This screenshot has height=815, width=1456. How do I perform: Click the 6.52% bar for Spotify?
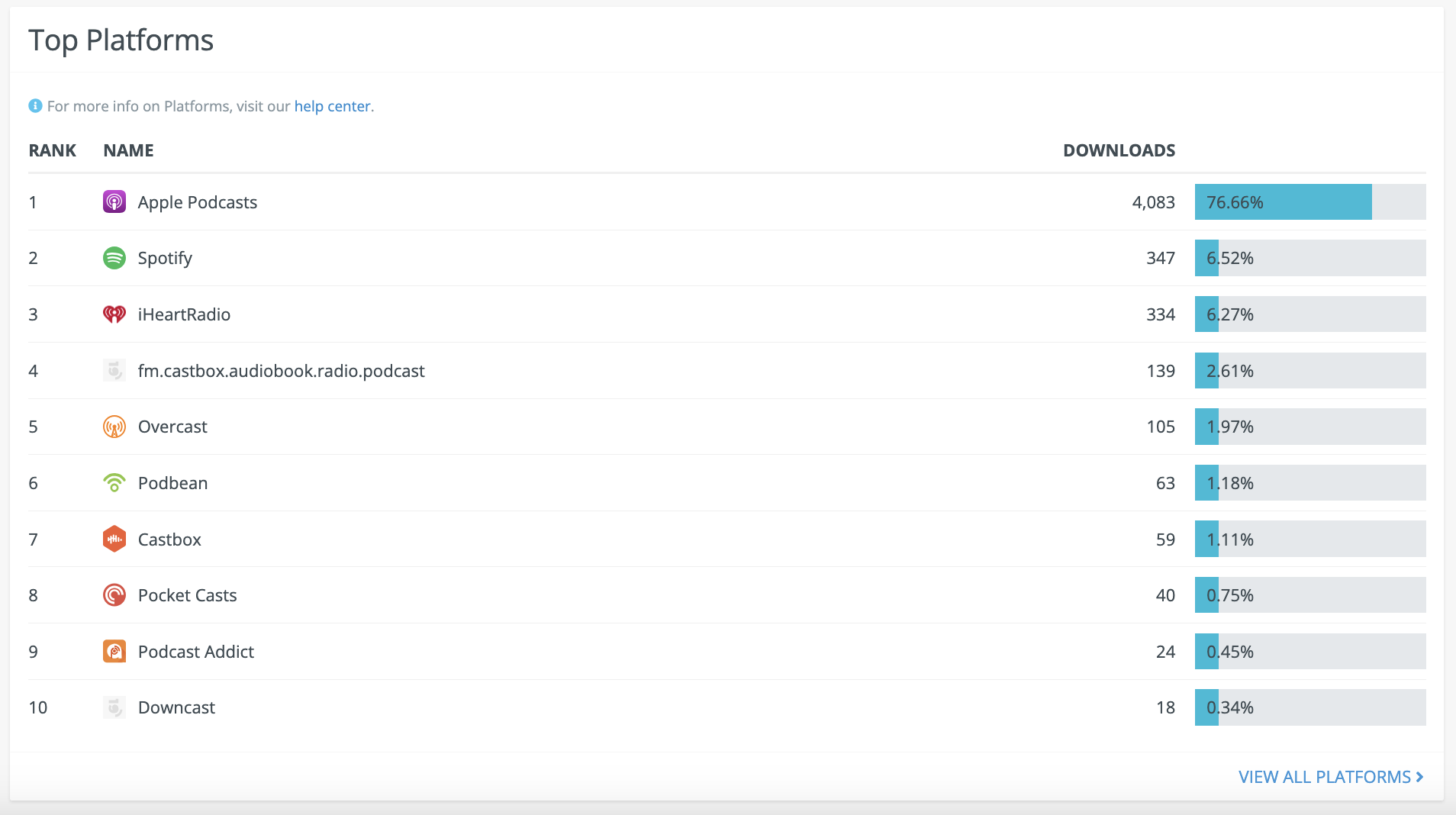1310,258
